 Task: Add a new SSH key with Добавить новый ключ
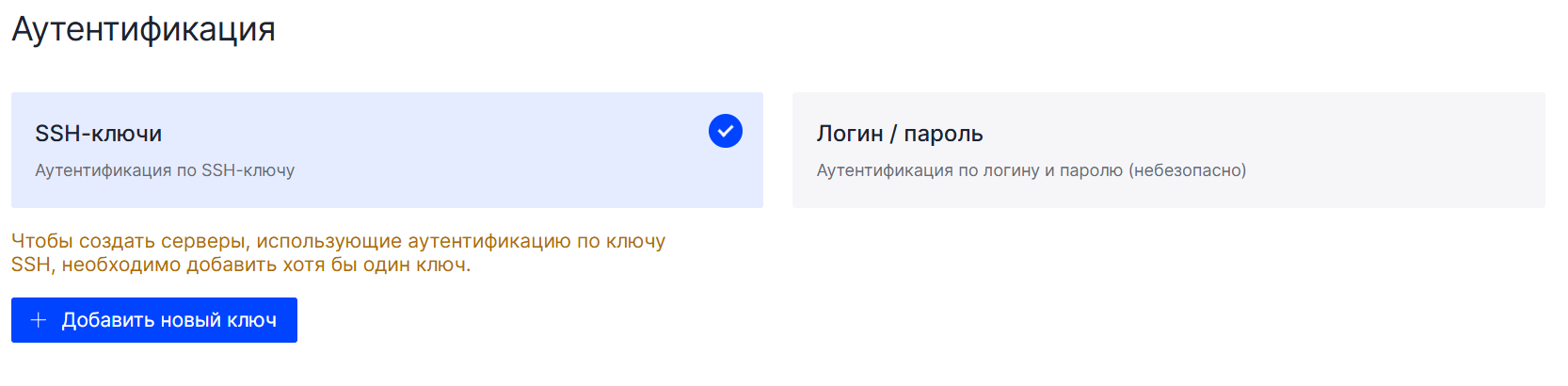pyautogui.click(x=154, y=320)
